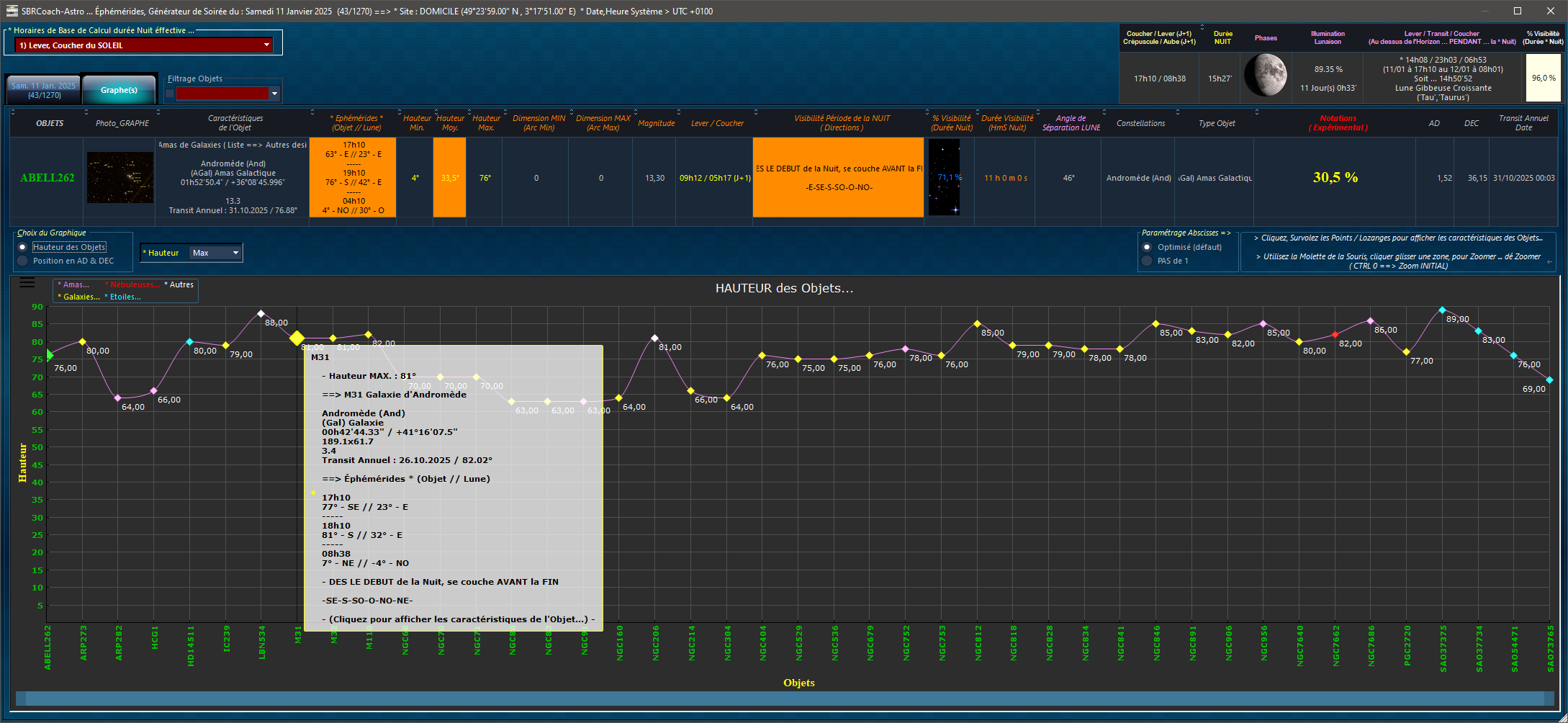Toggle Galaxies... legend entry

pyautogui.click(x=79, y=297)
